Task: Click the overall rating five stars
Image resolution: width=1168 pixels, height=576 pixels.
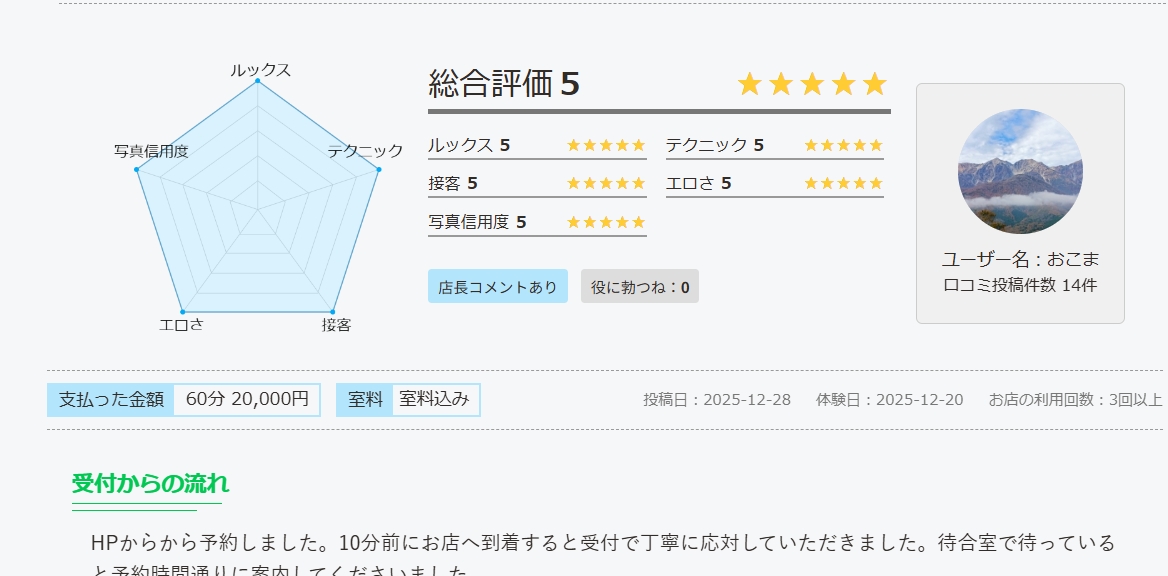Action: 812,85
